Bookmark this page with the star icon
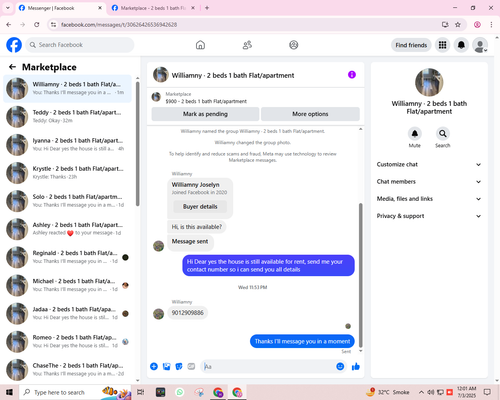500x400 pixels. tap(458, 24)
